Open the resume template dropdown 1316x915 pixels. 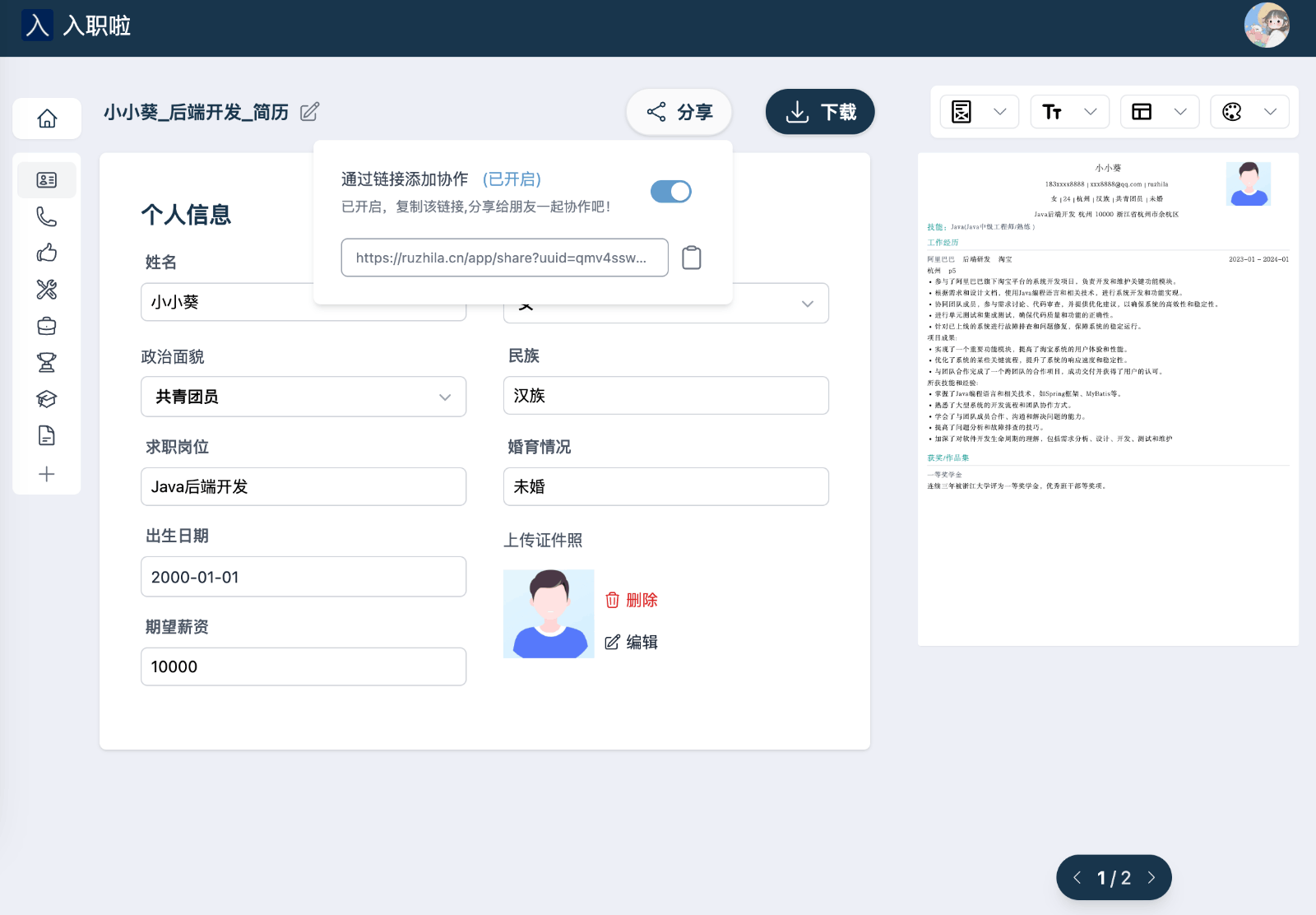tap(979, 111)
